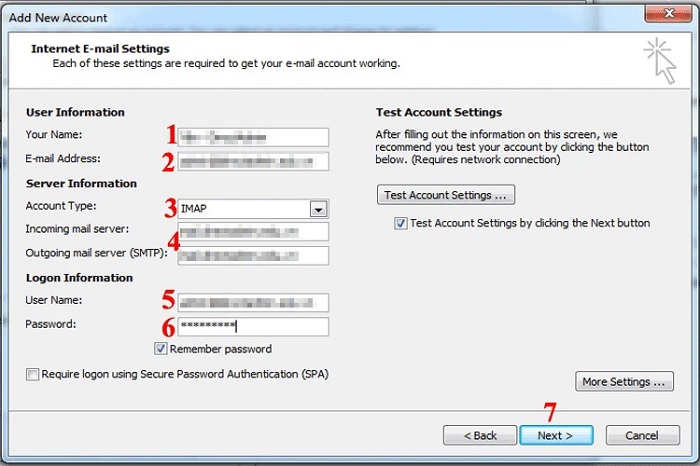The height and width of the screenshot is (466, 700).
Task: Cancel the account setup
Action: [641, 435]
